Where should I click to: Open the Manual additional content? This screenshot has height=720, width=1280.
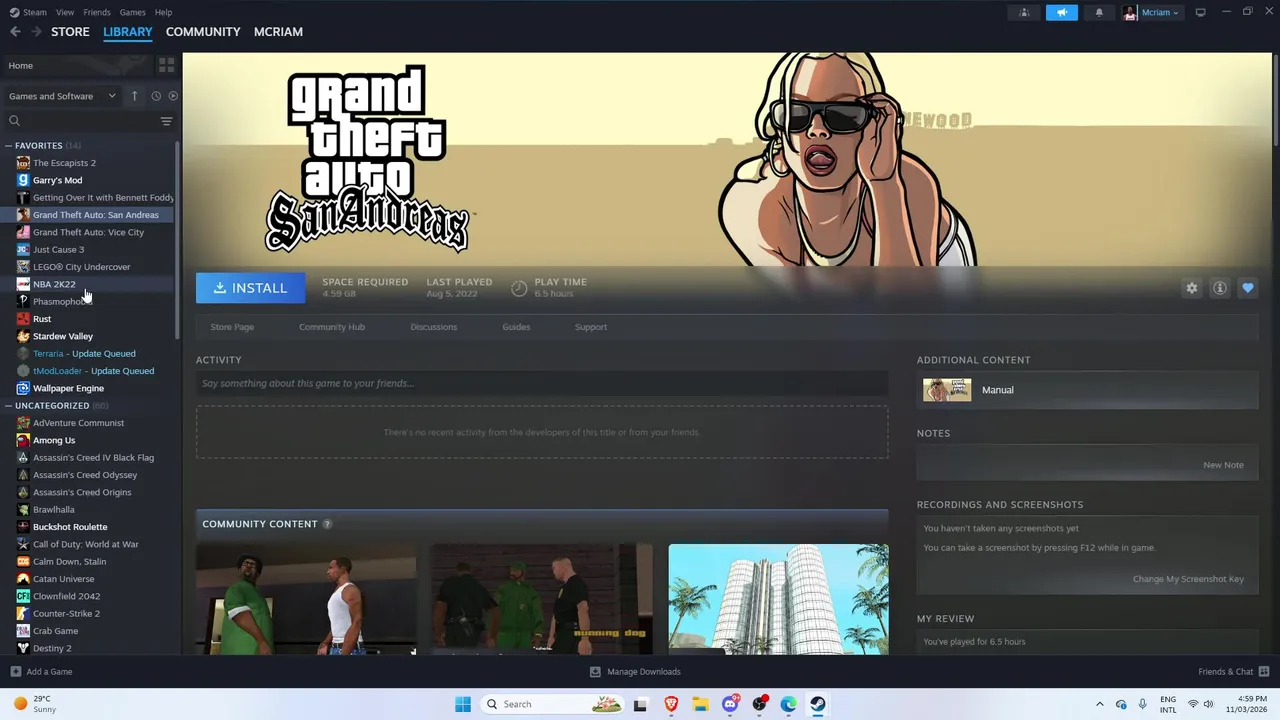point(1087,390)
